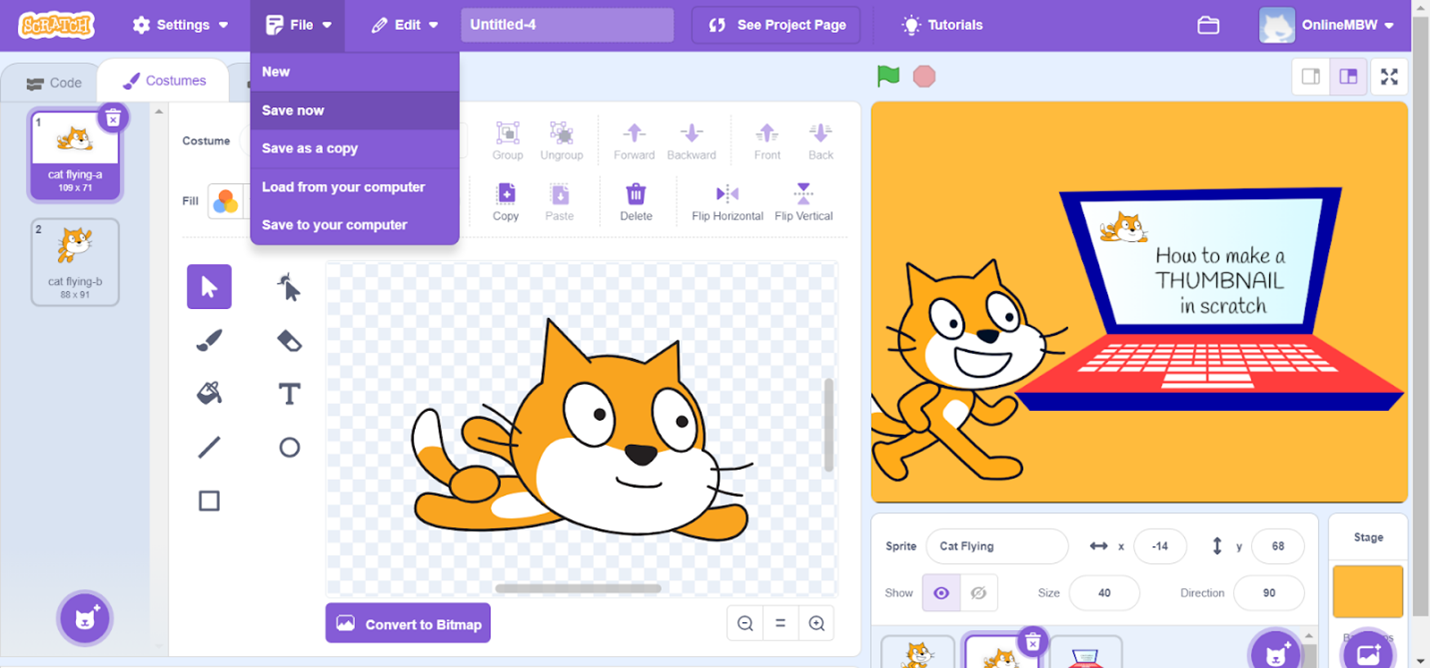The width and height of the screenshot is (1430, 668).
Task: Select the arrow Select tool
Action: point(209,287)
